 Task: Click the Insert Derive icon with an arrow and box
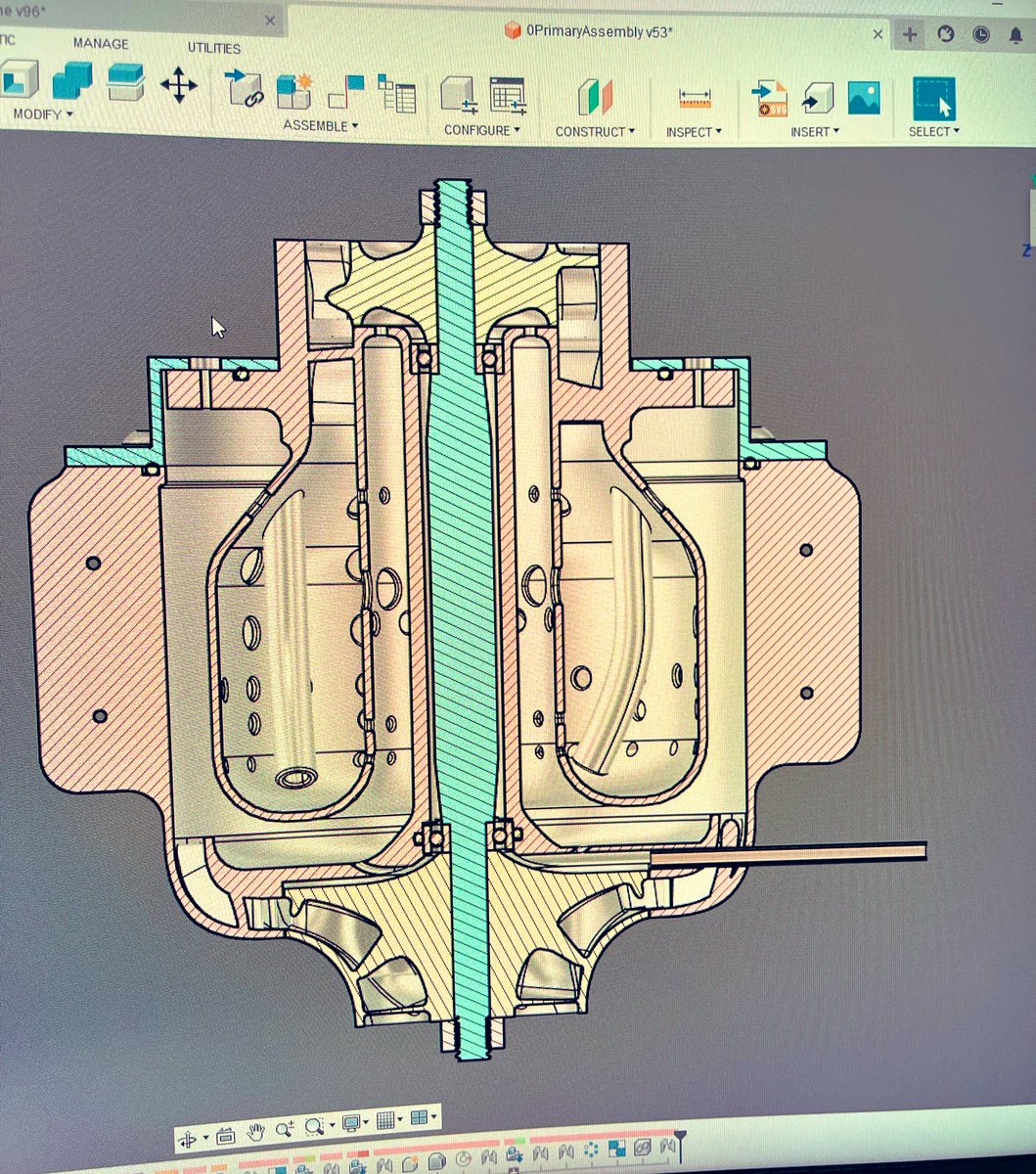pyautogui.click(x=817, y=99)
